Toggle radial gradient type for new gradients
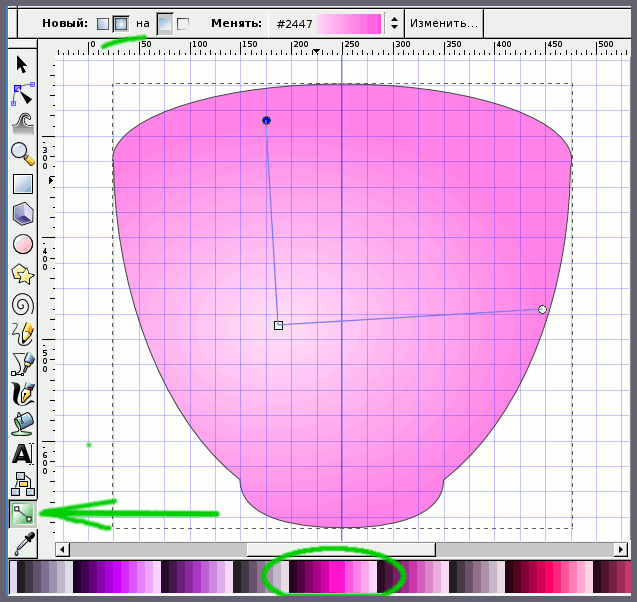 click(x=121, y=23)
